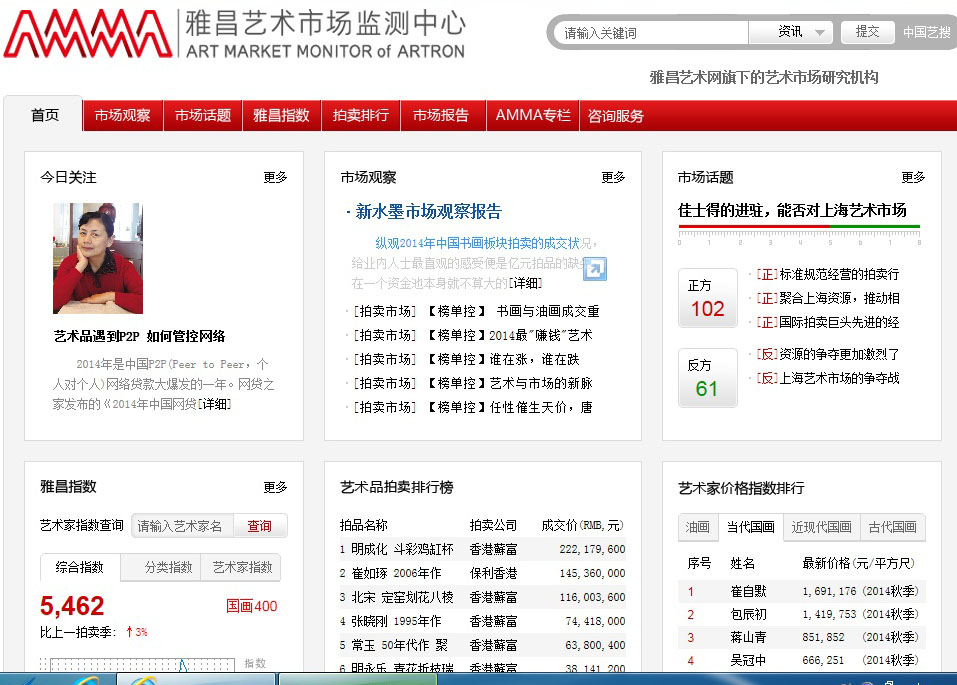
Task: Click the AMMA logo
Action: [88, 34]
